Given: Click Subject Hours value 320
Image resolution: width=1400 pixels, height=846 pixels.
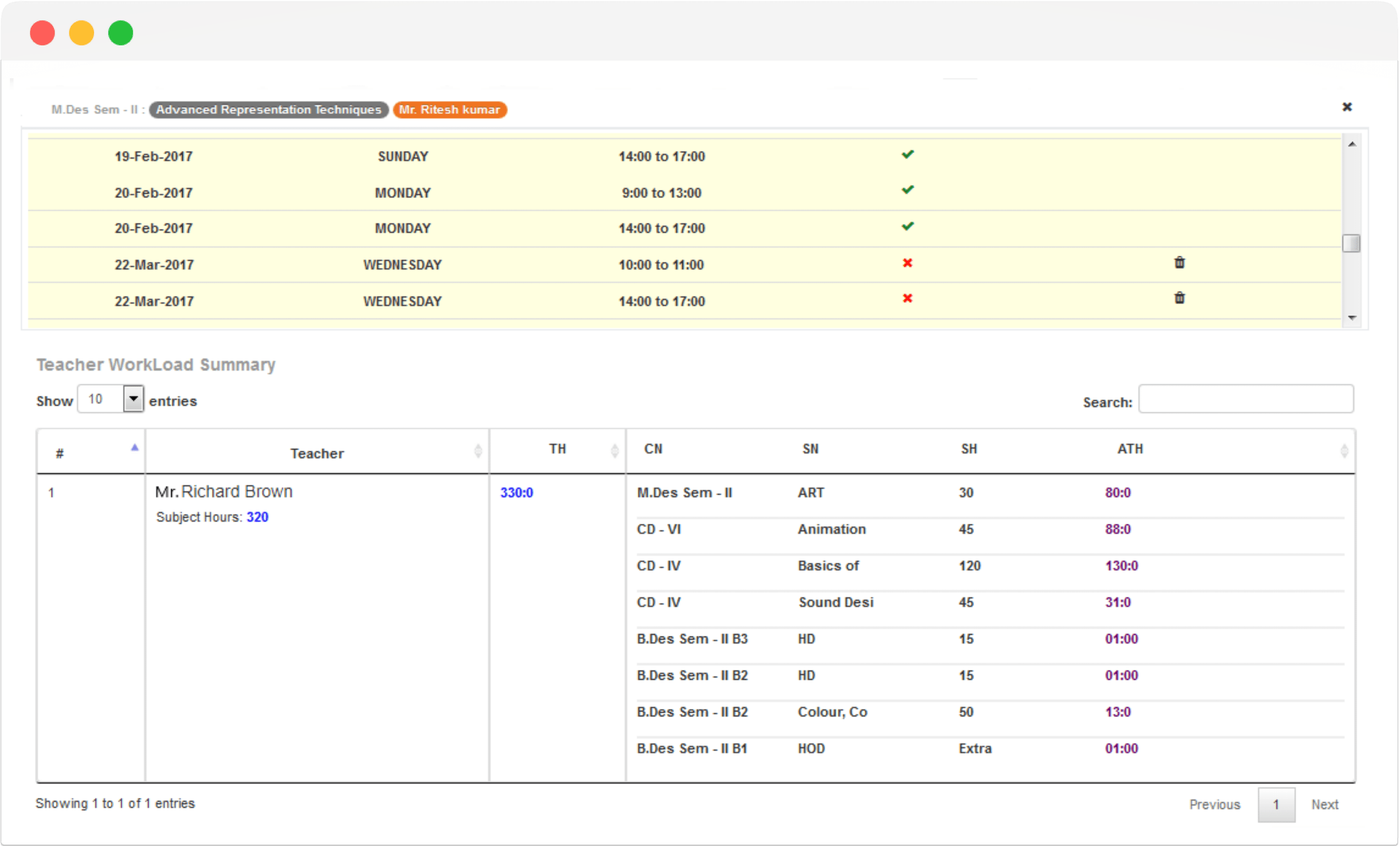Looking at the screenshot, I should point(258,517).
